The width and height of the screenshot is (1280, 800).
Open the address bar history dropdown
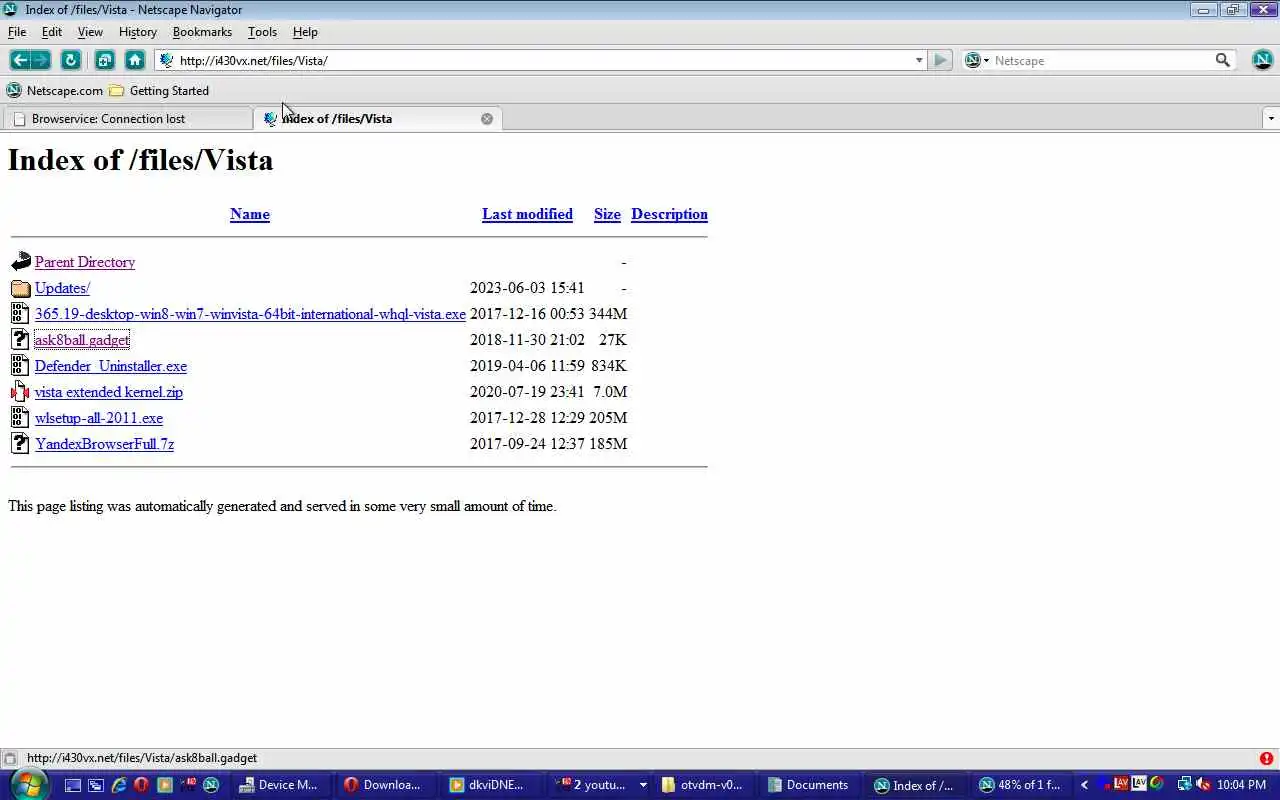pyautogui.click(x=919, y=60)
